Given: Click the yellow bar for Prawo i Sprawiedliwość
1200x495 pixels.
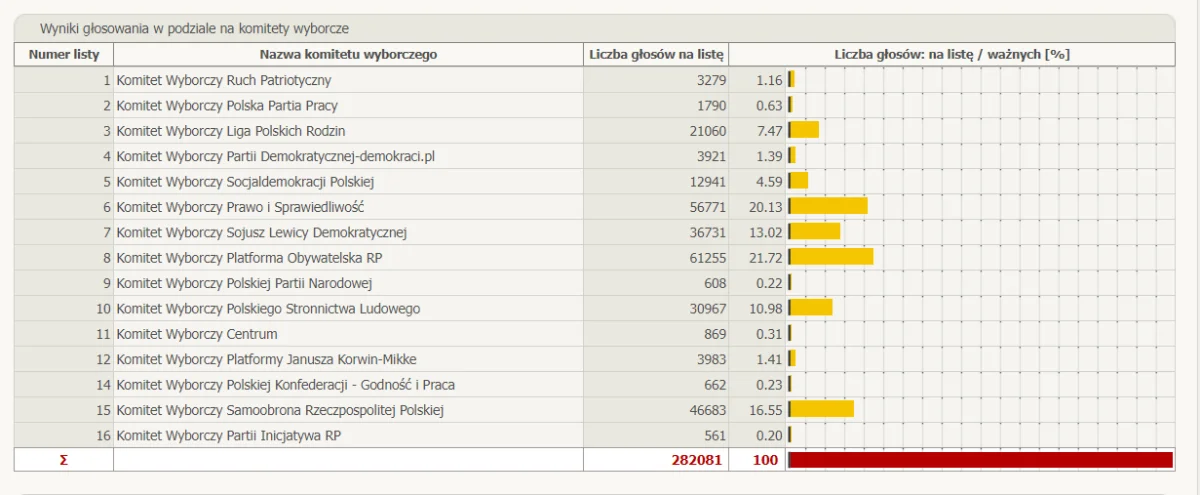Looking at the screenshot, I should point(828,207).
